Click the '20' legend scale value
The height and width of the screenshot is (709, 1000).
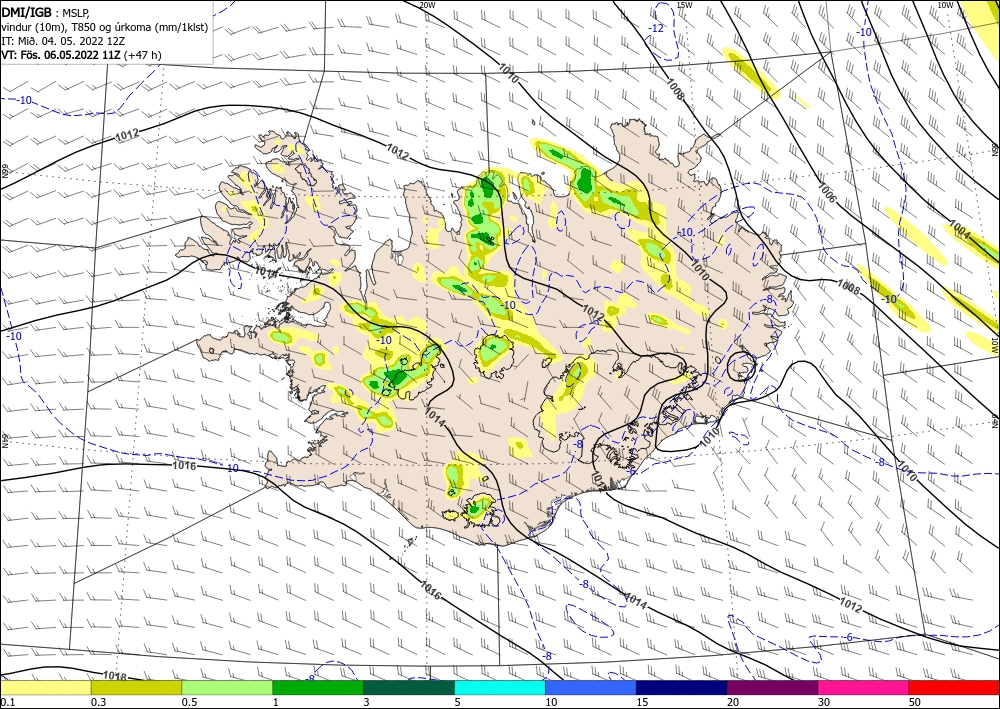pyautogui.click(x=733, y=702)
